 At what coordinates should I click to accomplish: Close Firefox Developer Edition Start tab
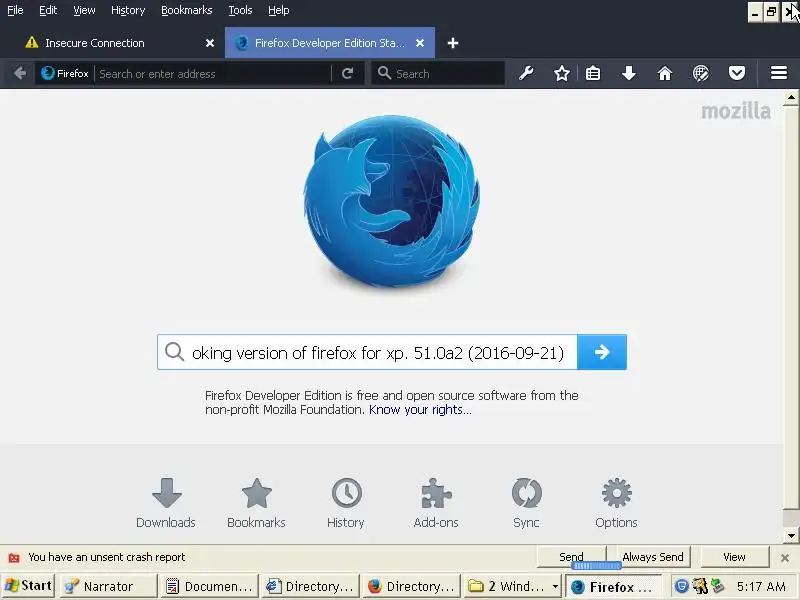420,43
